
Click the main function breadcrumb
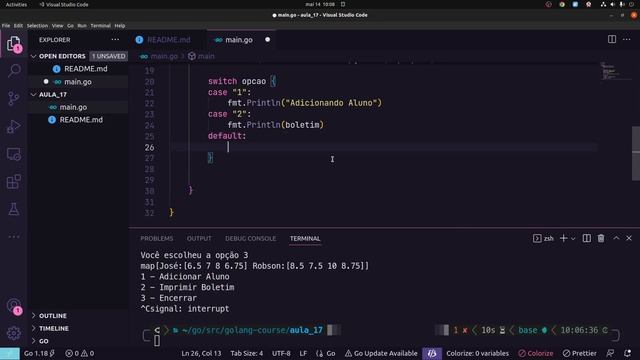tap(201, 56)
